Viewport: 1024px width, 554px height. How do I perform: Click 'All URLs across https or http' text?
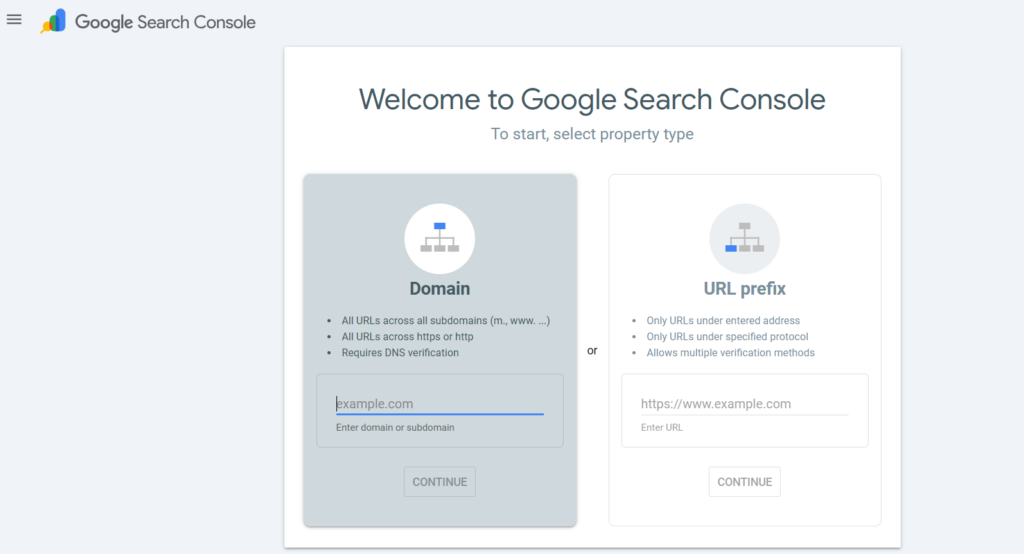[x=408, y=336]
